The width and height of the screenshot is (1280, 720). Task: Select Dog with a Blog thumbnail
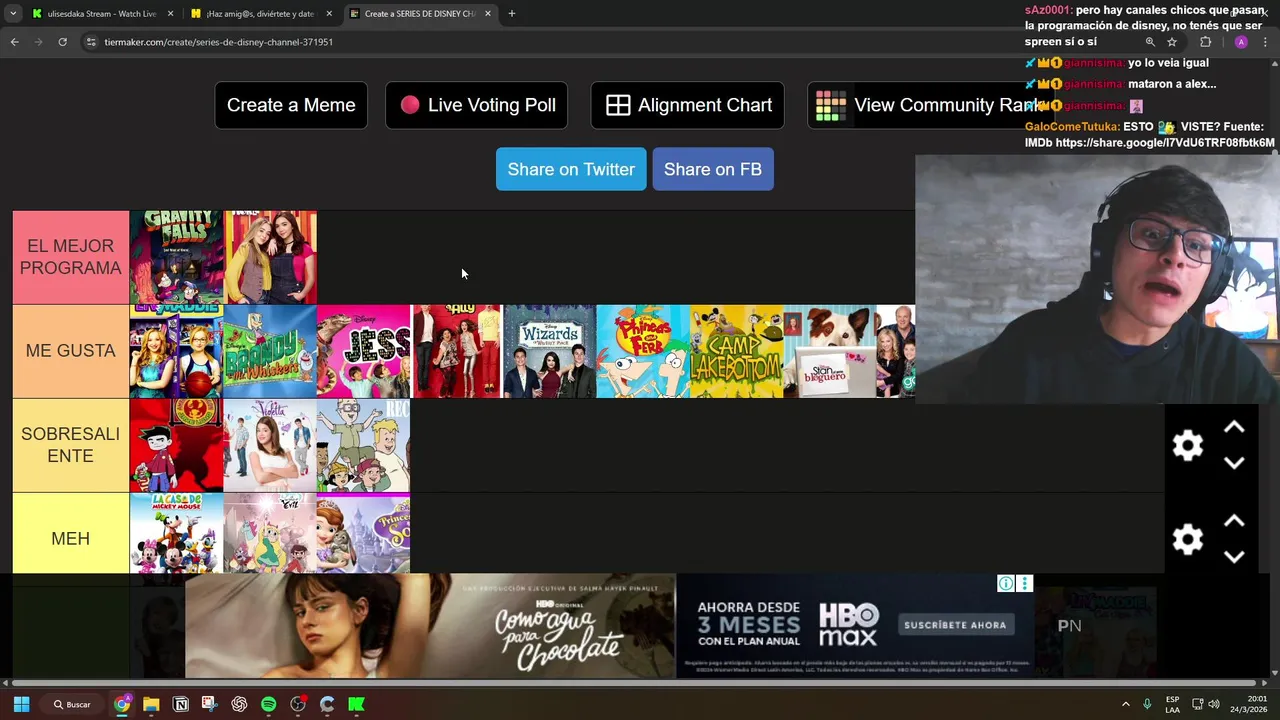830,351
